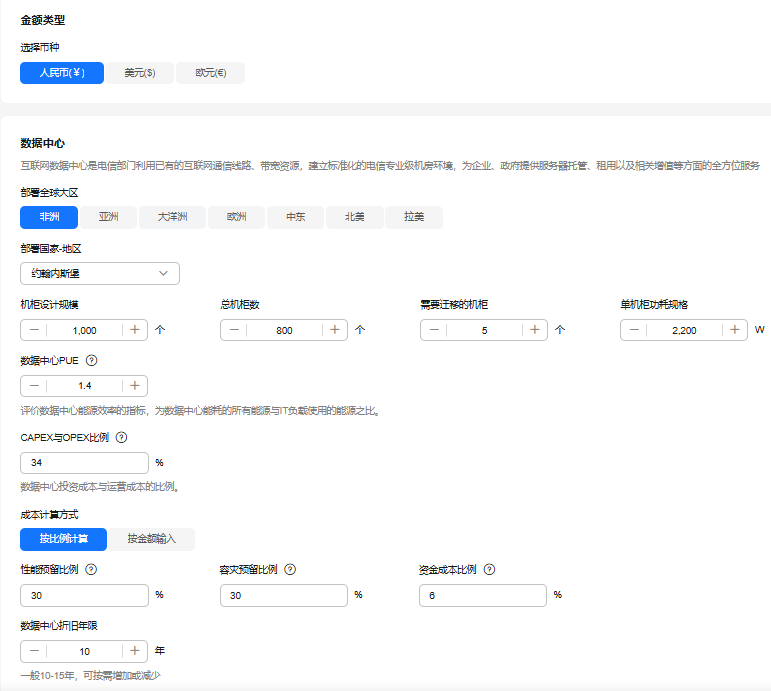
Task: Click the PUE value 1.4
Action: pyautogui.click(x=85, y=386)
